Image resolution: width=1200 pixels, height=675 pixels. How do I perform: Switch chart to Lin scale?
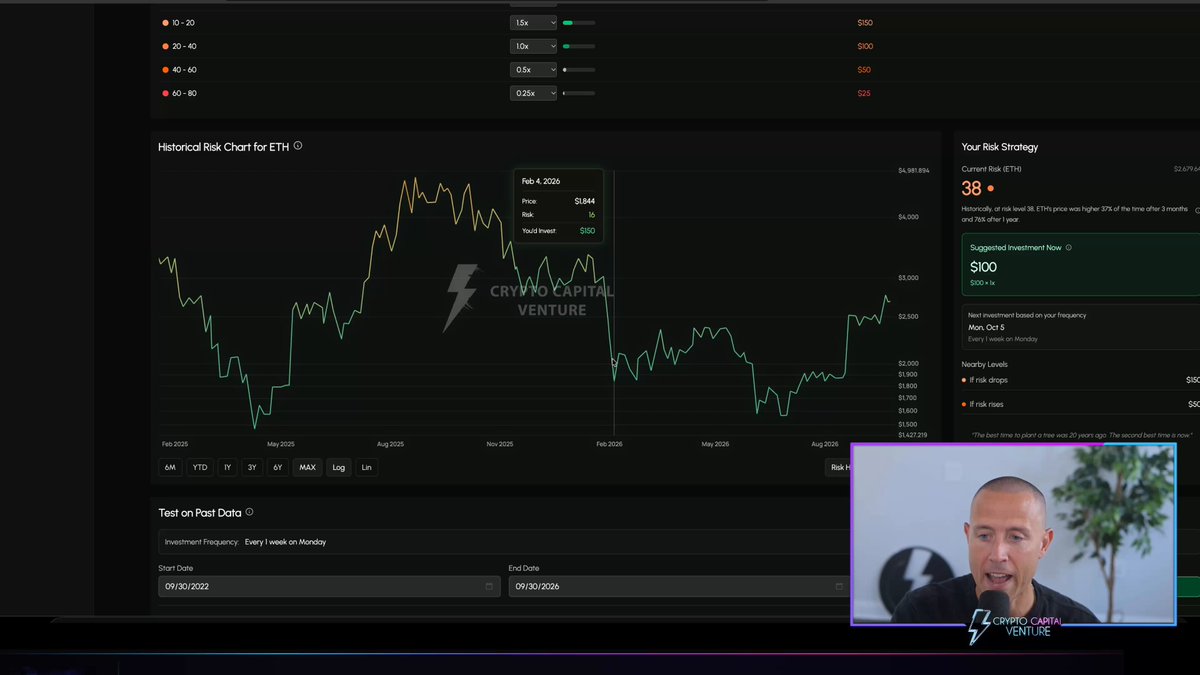(x=367, y=467)
